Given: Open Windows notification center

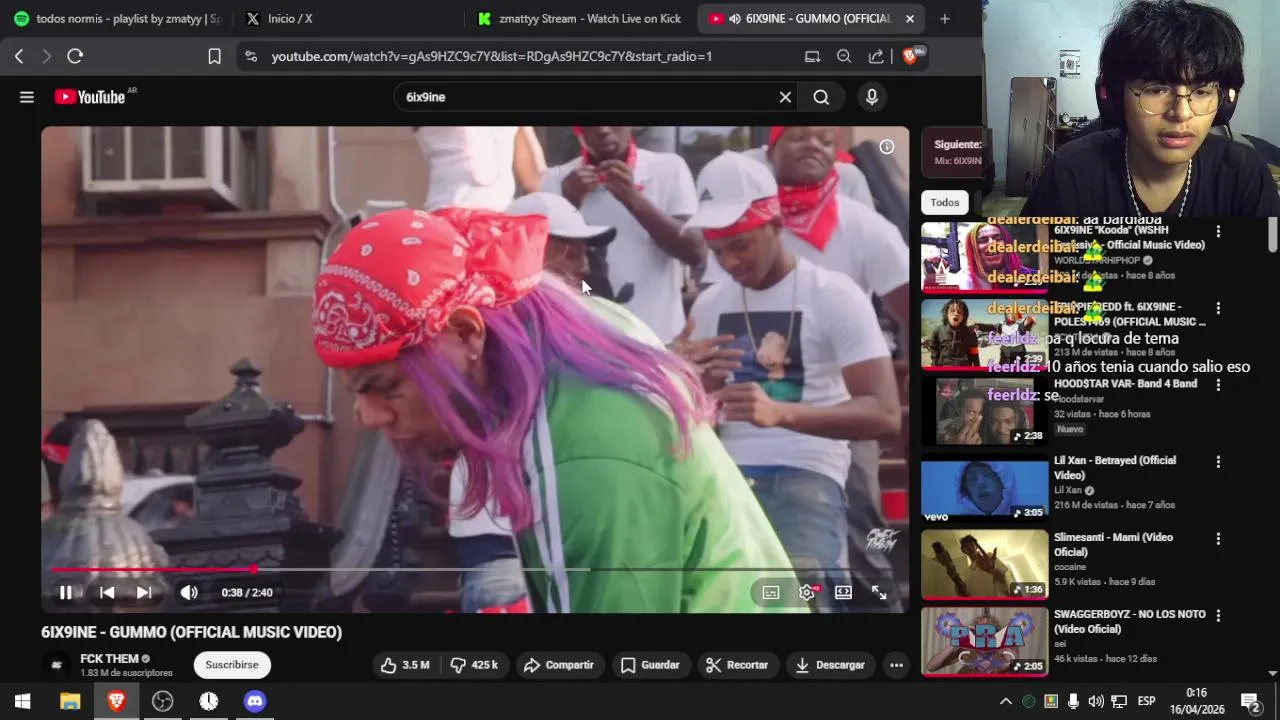Looking at the screenshot, I should coord(1250,701).
